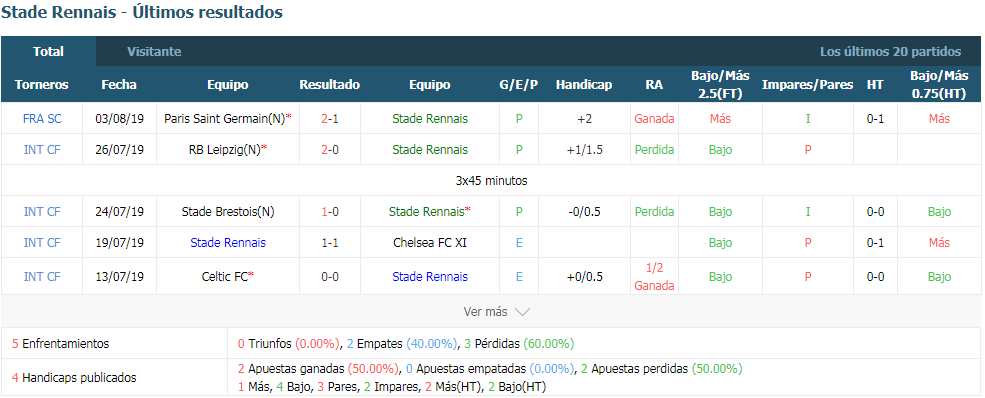Click the blue Stade Rennais home team link
Image resolution: width=985 pixels, height=398 pixels.
tap(227, 242)
